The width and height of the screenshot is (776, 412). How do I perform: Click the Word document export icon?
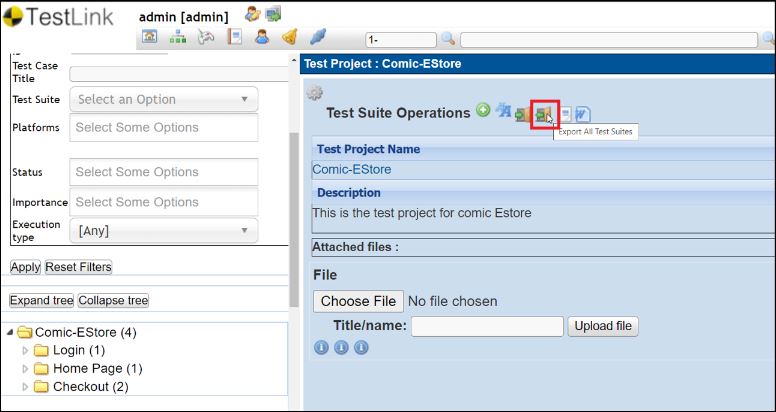click(x=583, y=114)
